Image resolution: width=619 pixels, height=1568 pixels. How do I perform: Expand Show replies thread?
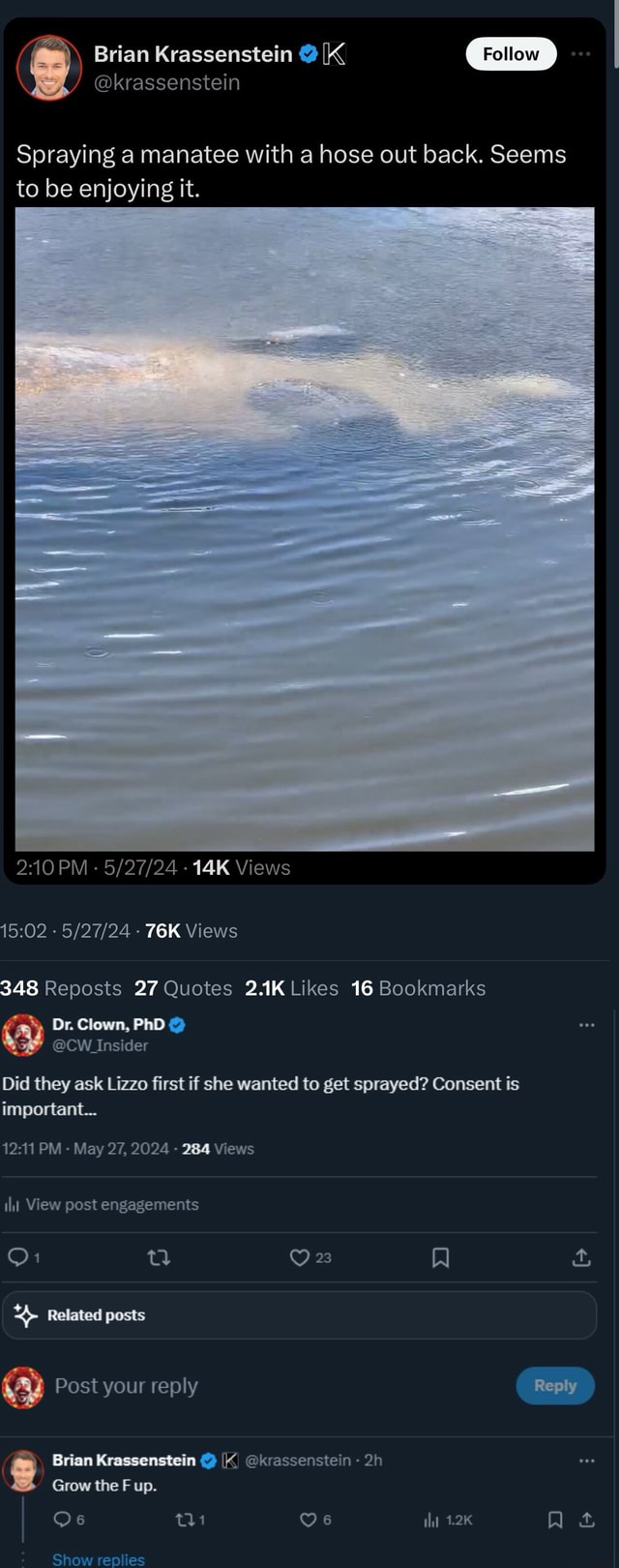(x=98, y=1559)
